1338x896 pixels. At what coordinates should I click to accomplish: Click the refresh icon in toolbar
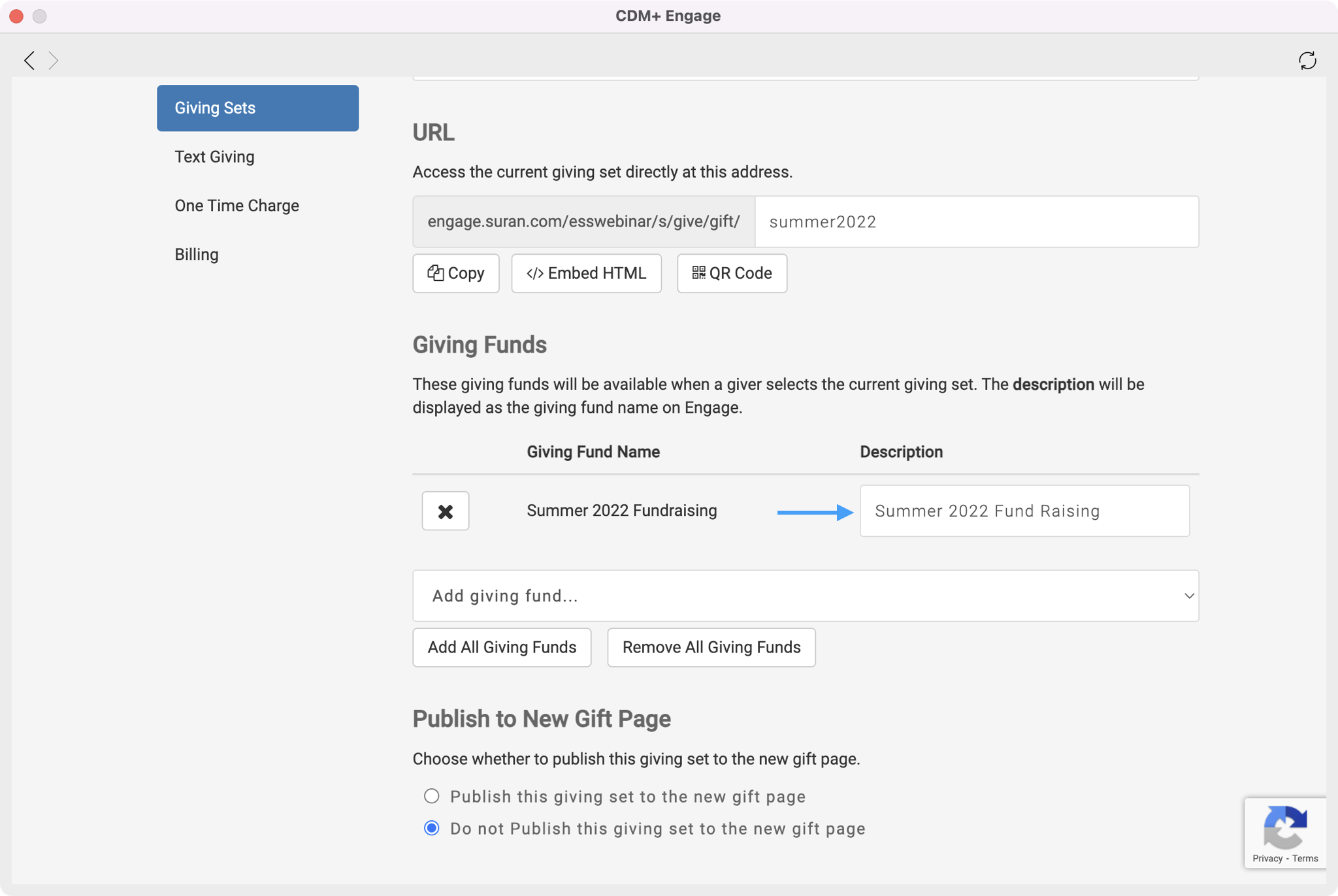[1307, 61]
